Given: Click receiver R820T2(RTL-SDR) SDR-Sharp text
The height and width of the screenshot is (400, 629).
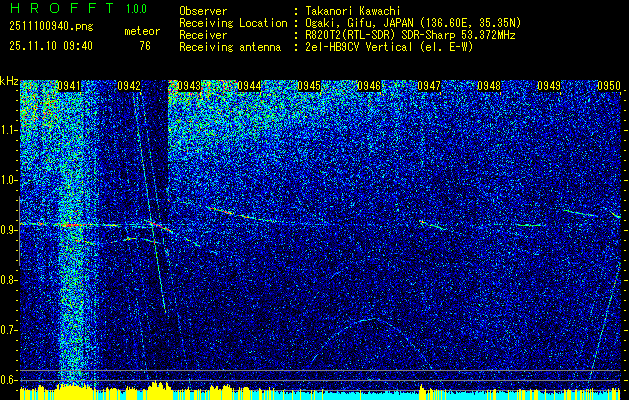Looking at the screenshot, I should (410, 35).
